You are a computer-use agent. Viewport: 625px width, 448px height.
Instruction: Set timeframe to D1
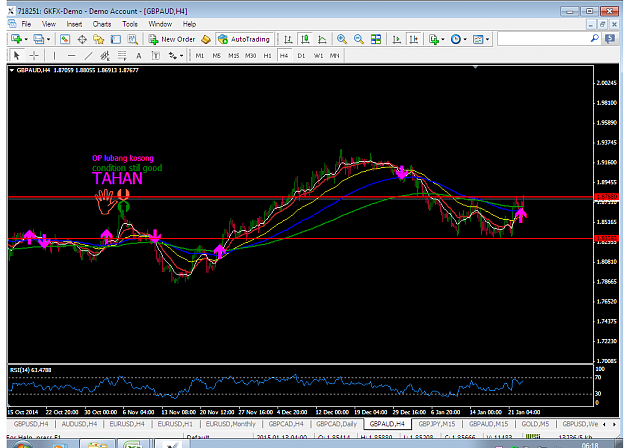tap(301, 56)
